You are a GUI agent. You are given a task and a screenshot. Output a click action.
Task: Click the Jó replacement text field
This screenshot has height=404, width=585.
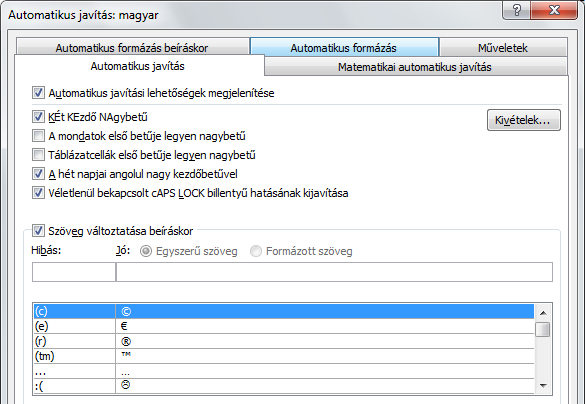coord(334,272)
